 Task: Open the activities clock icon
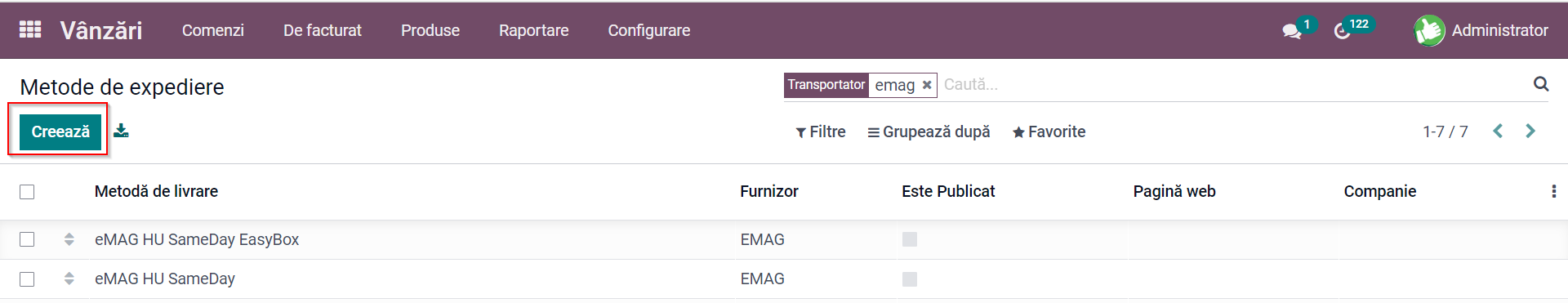[1342, 31]
